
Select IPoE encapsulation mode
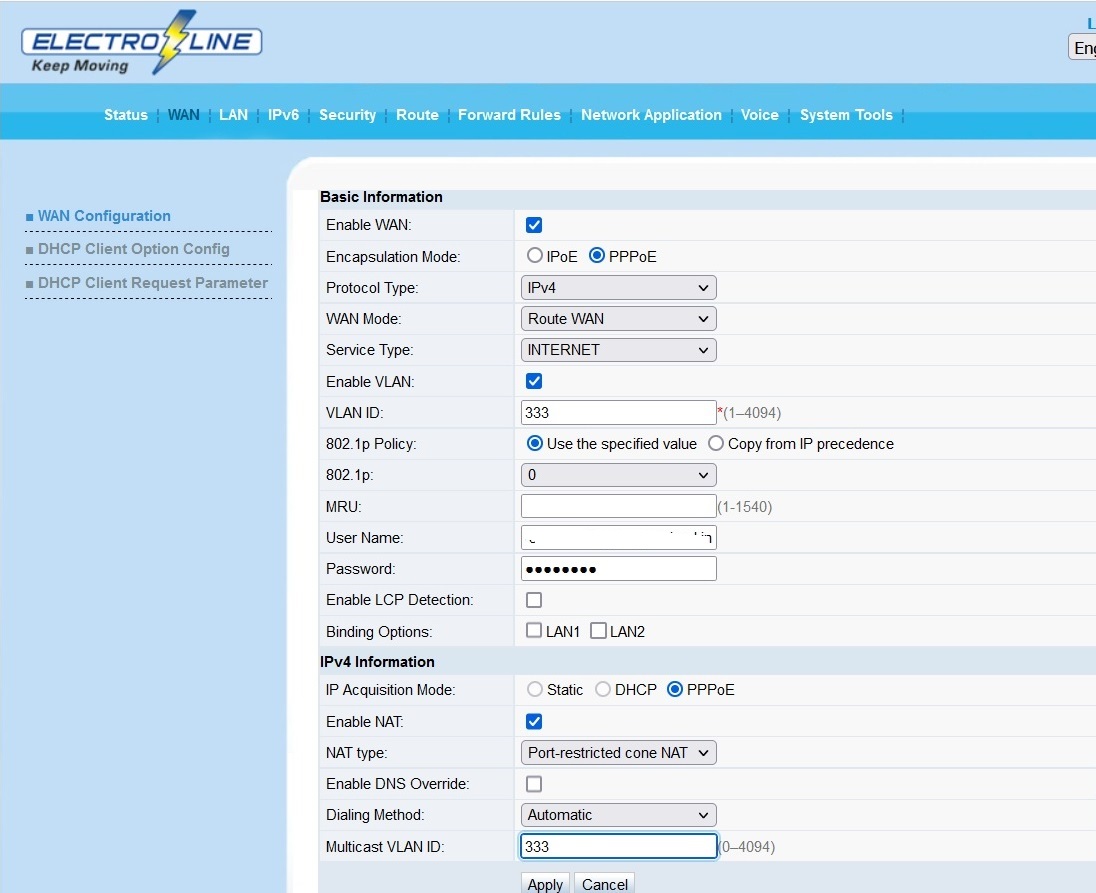pos(535,256)
